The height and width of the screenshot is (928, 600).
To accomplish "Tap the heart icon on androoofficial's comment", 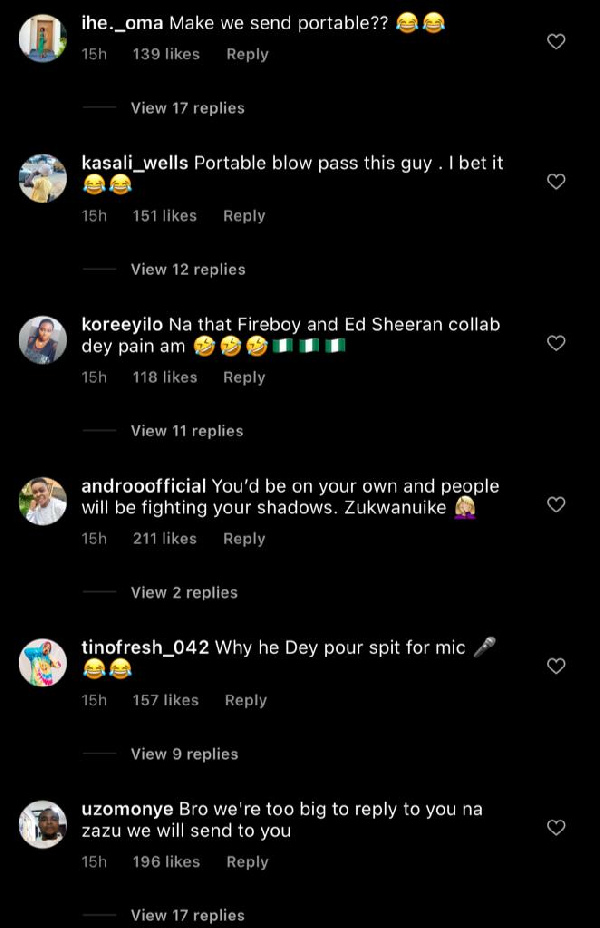I will click(x=556, y=505).
